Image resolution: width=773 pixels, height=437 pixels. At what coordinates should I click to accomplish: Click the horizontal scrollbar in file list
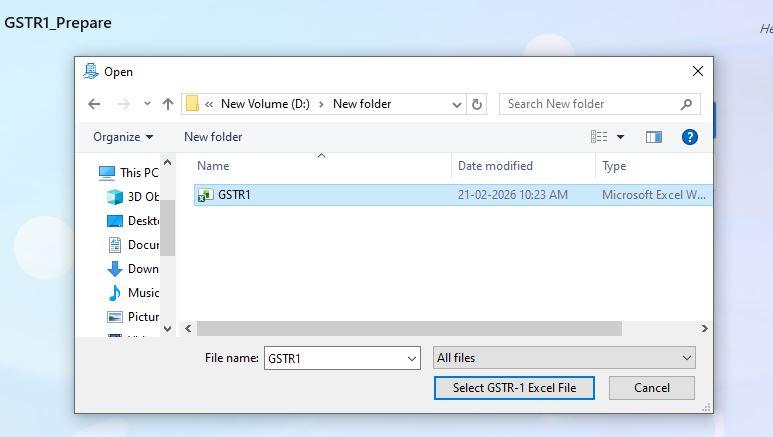point(410,328)
